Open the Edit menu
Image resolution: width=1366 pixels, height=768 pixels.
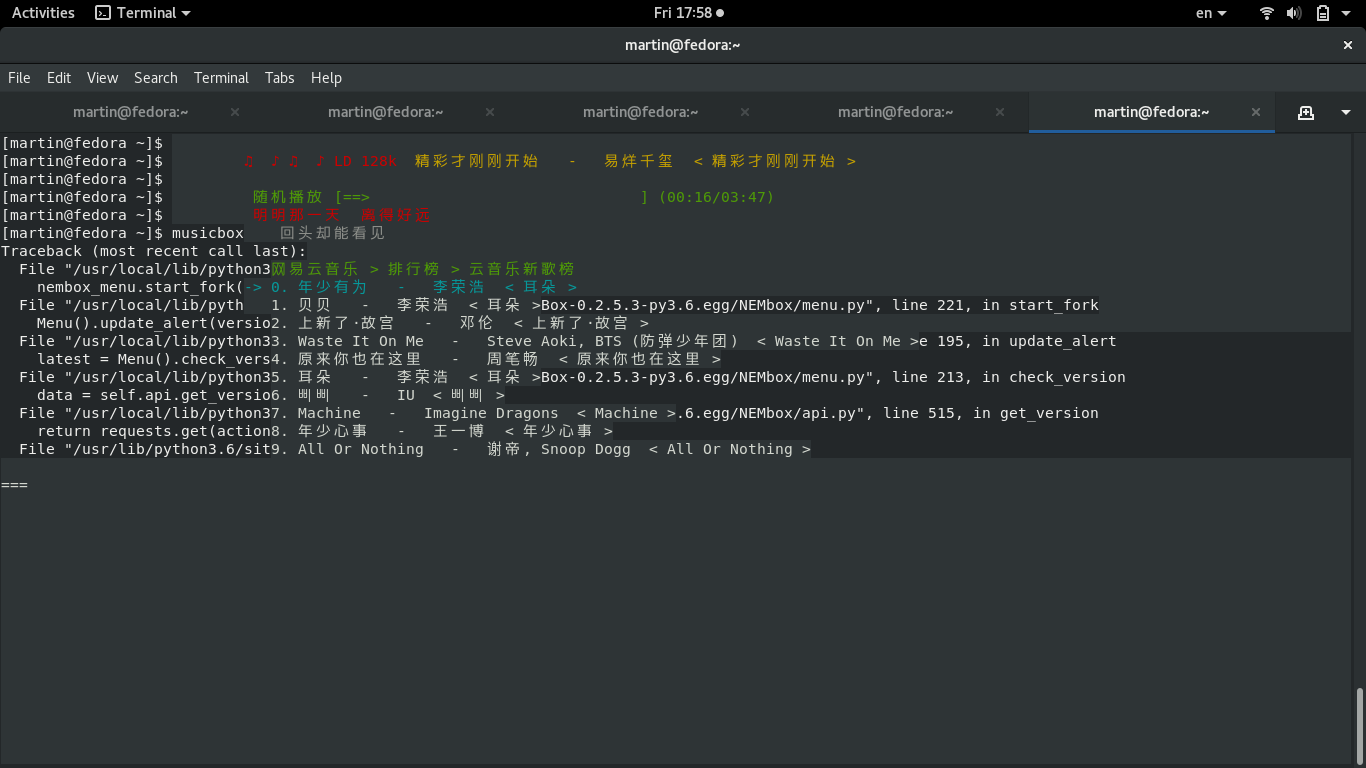(58, 77)
